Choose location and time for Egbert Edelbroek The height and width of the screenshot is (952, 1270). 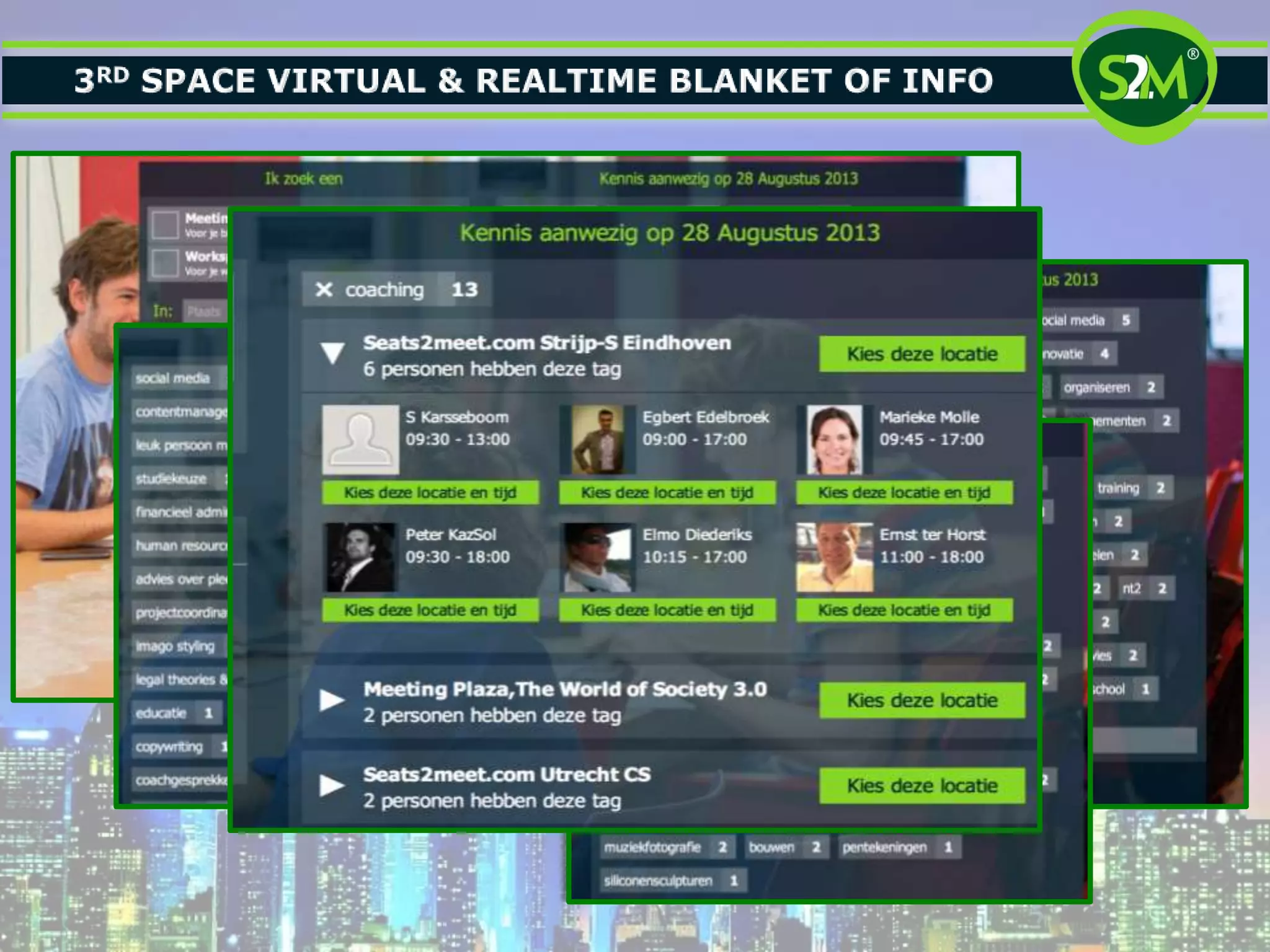click(667, 493)
